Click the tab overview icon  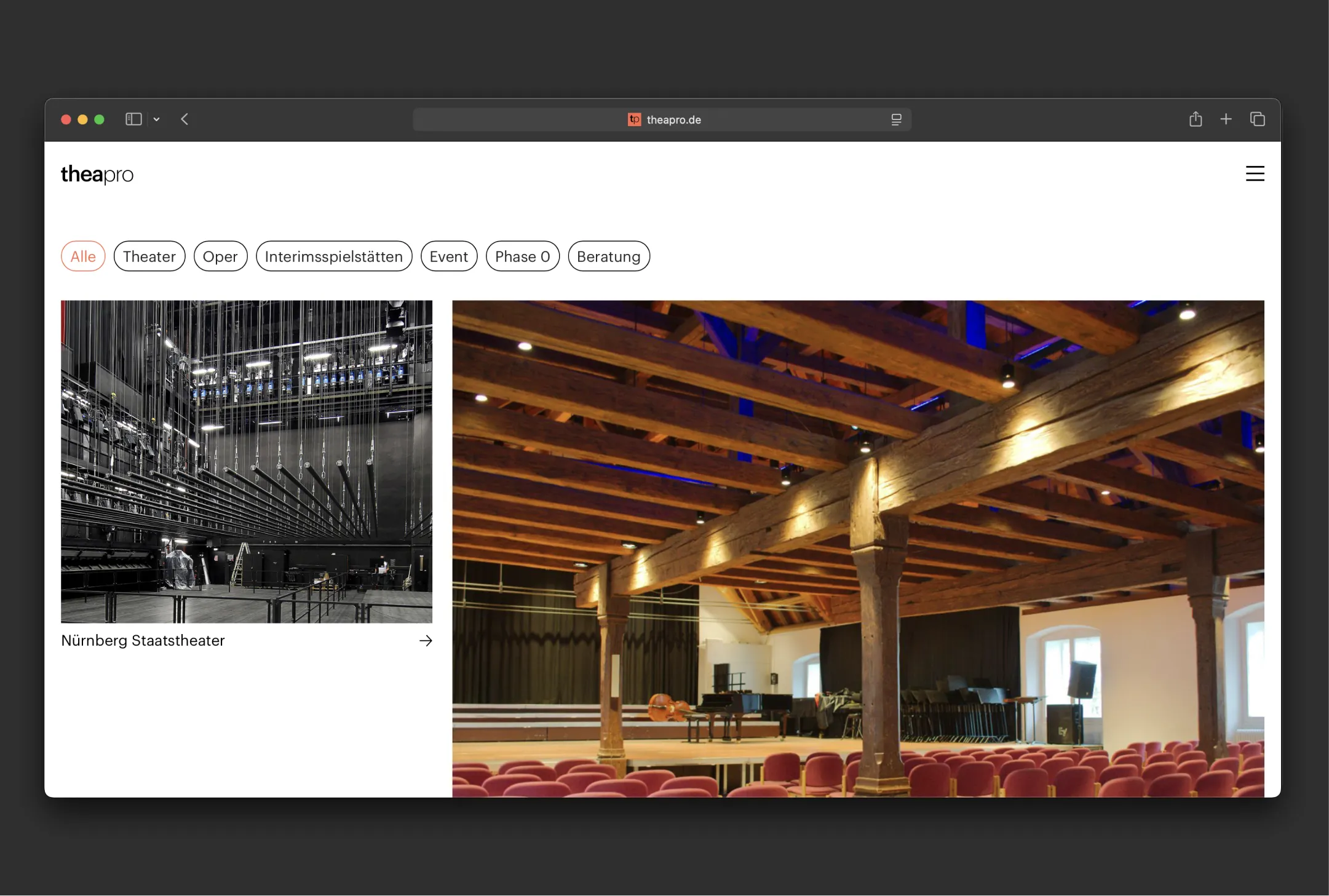click(x=1257, y=119)
